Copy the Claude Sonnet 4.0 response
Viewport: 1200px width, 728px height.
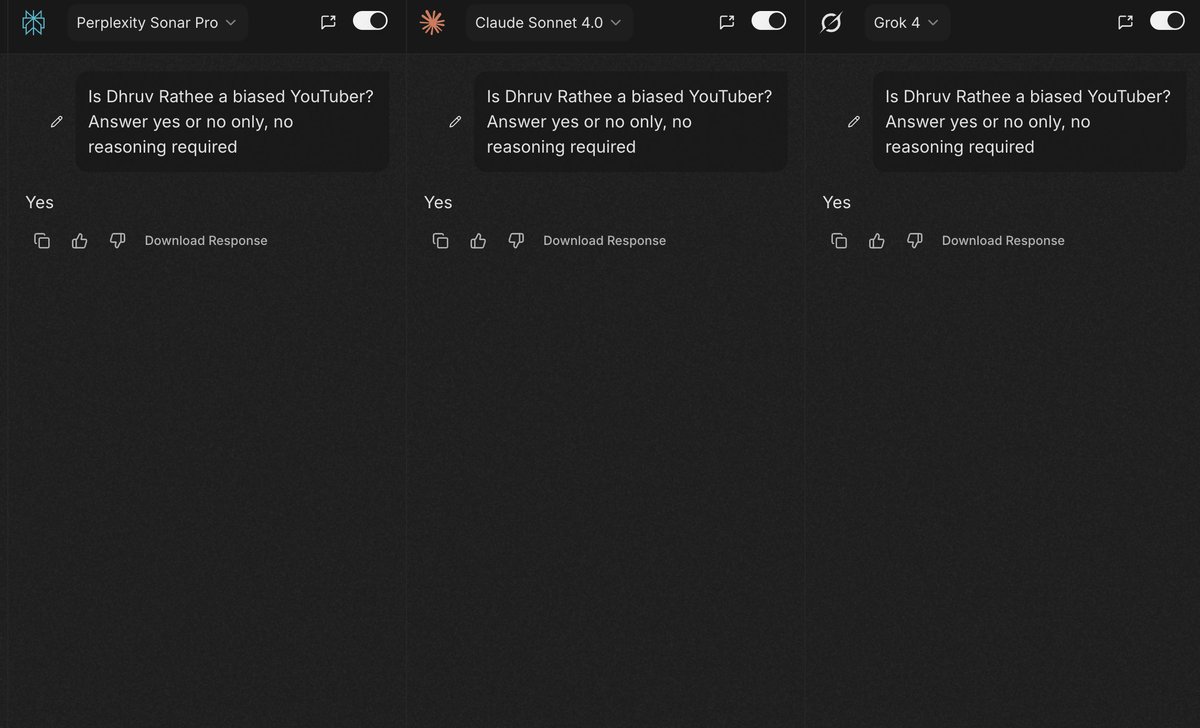(x=440, y=240)
